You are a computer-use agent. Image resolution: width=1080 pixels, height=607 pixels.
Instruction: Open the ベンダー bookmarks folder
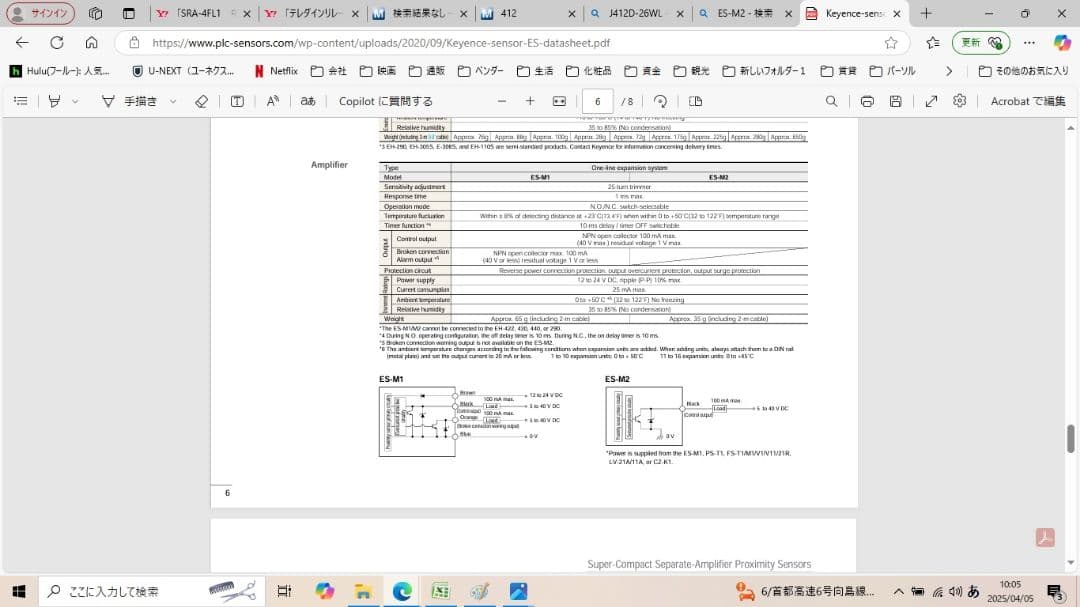pos(481,71)
